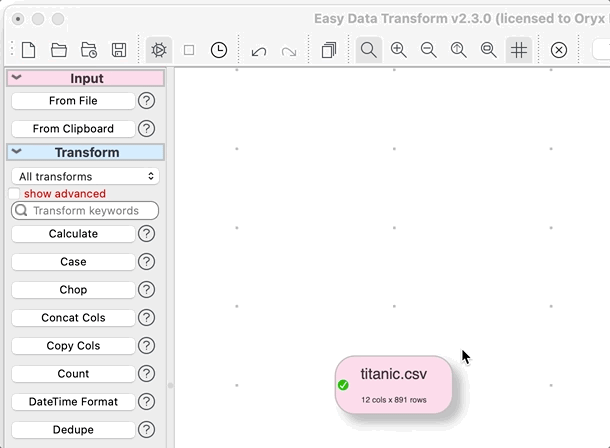The width and height of the screenshot is (610, 448).
Task: Click the circled X stop icon
Action: click(x=559, y=50)
